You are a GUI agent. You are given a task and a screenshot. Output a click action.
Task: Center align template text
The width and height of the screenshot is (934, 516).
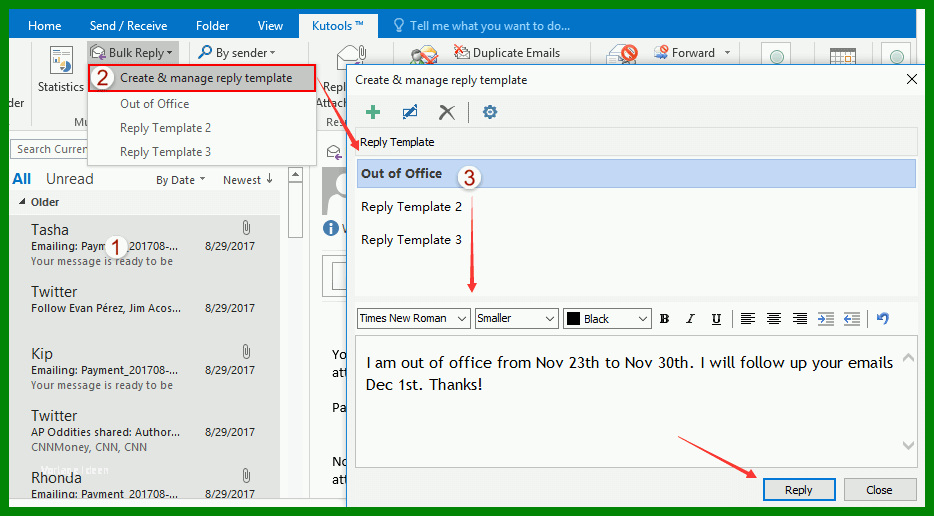[774, 319]
